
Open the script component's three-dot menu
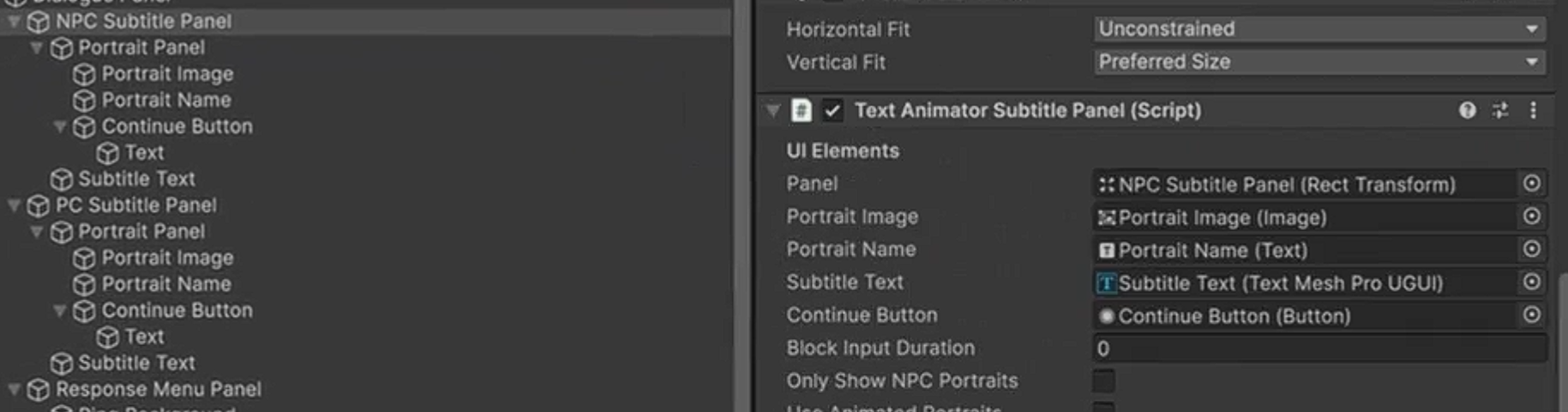pyautogui.click(x=1533, y=110)
